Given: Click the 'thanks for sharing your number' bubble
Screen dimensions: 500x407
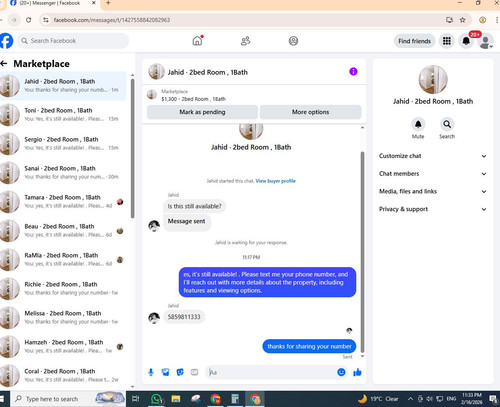Looking at the screenshot, I should [309, 346].
